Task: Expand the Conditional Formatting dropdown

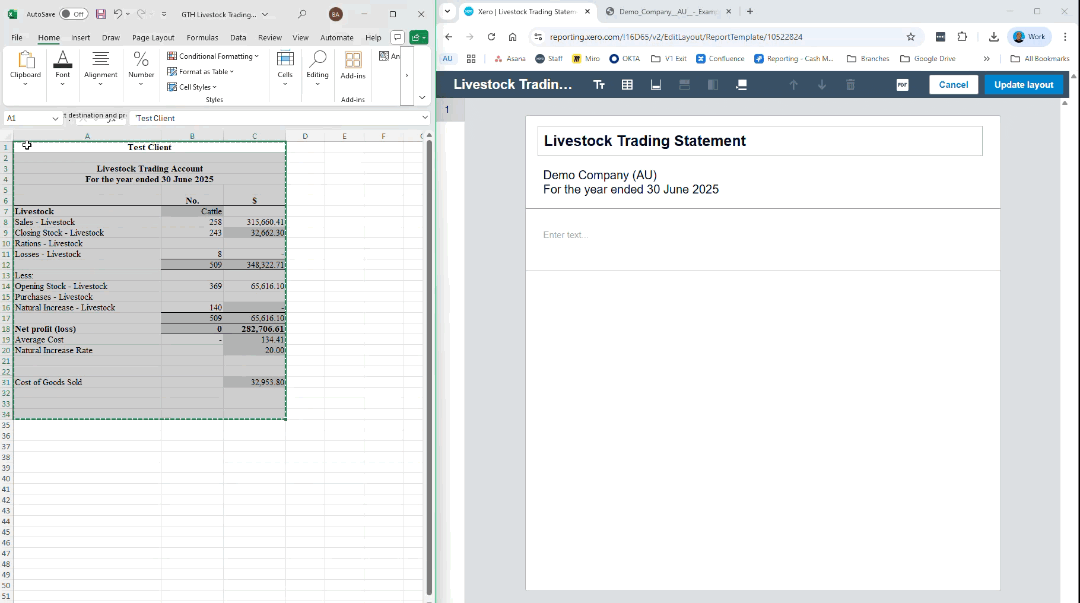Action: (x=213, y=56)
